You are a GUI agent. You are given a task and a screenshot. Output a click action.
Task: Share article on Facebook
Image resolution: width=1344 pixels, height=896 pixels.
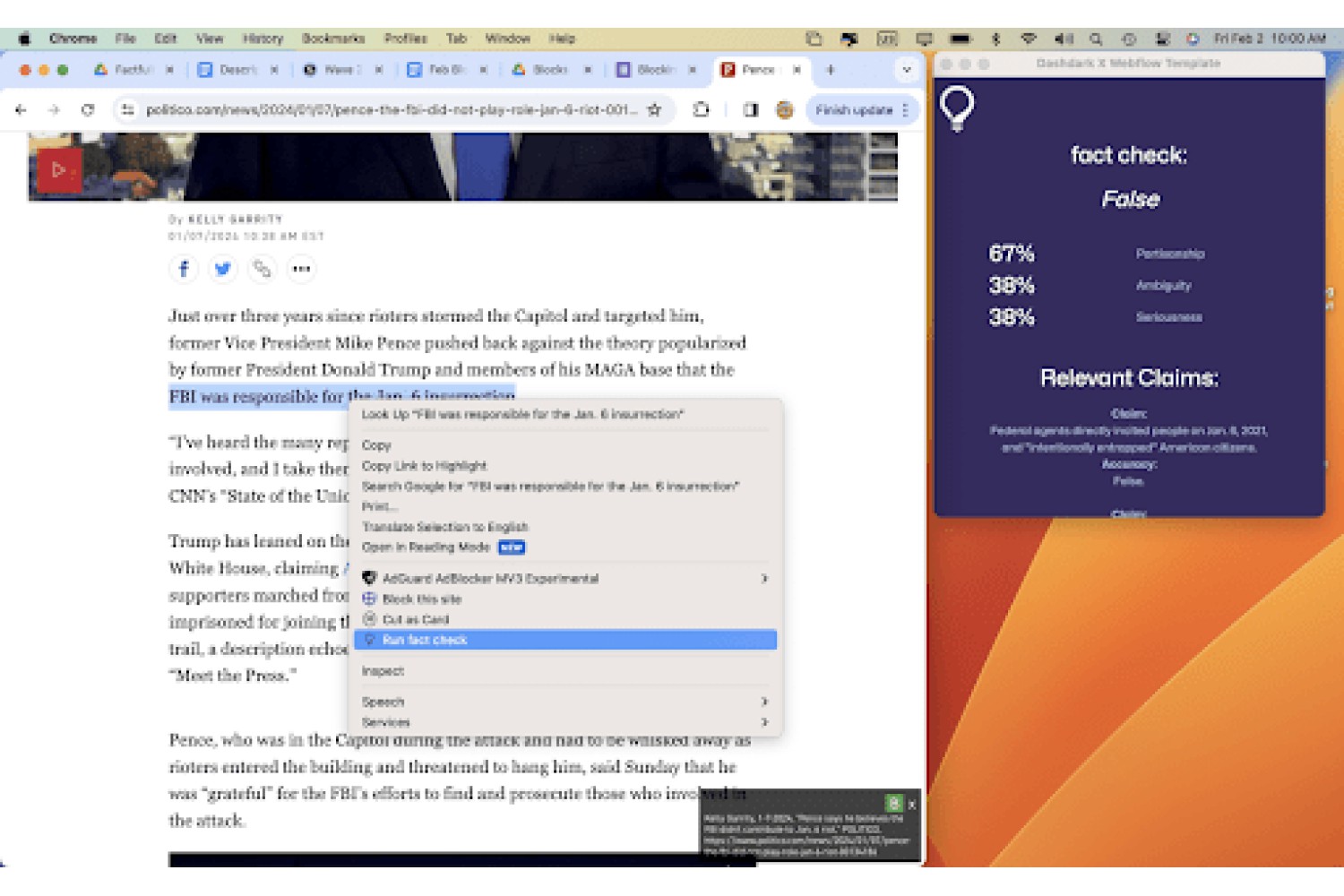[183, 268]
